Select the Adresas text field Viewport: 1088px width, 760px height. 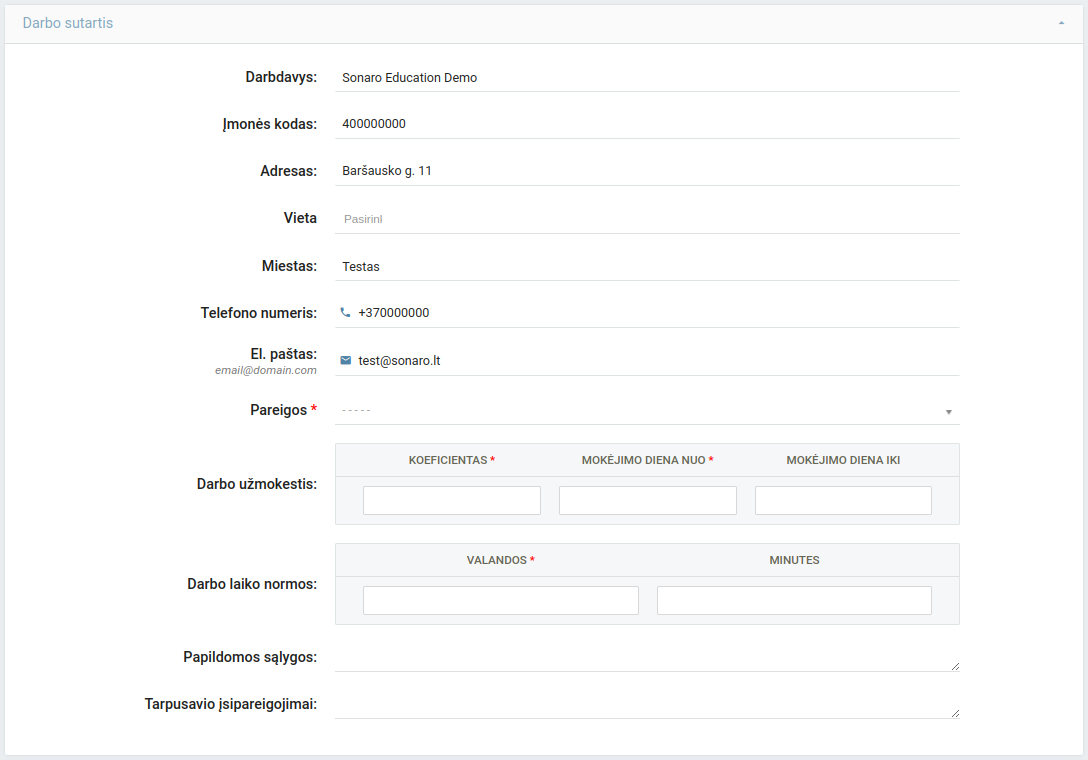[x=647, y=171]
